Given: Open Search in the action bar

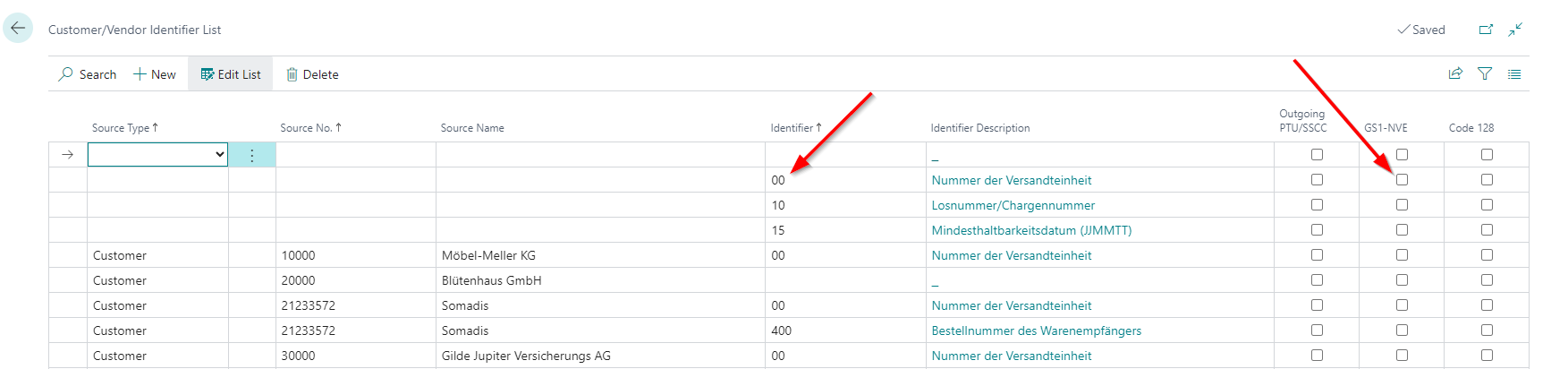Looking at the screenshot, I should [x=88, y=74].
